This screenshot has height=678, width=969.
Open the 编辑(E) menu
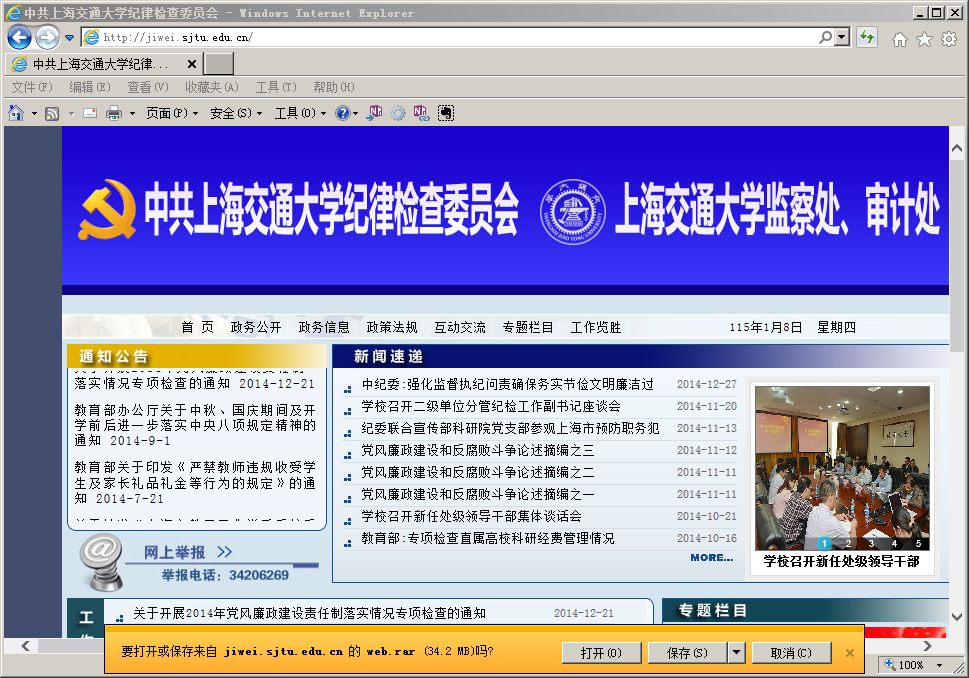tap(90, 87)
